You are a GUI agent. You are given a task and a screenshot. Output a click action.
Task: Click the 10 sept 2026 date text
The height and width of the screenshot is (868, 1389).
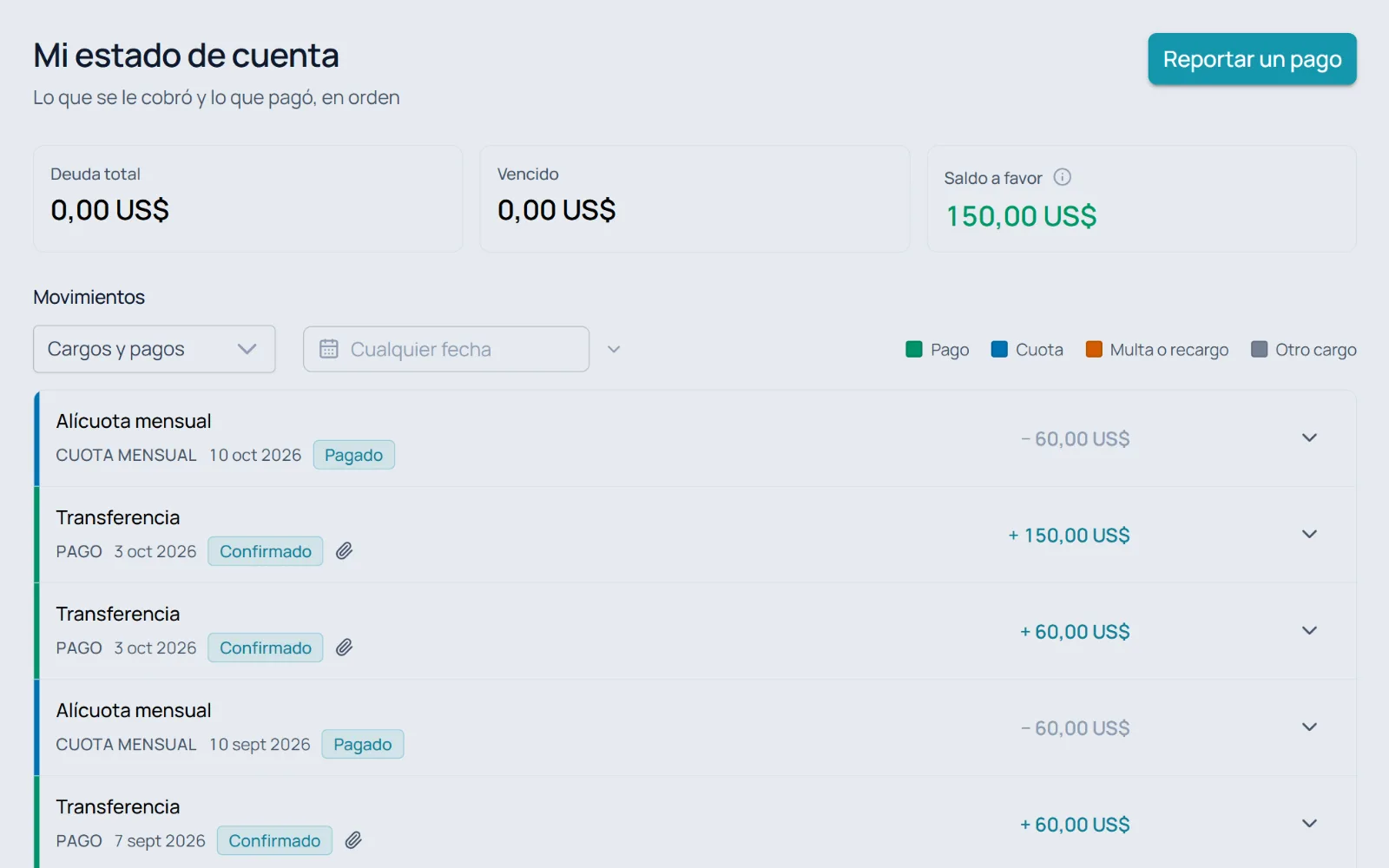pyautogui.click(x=260, y=744)
